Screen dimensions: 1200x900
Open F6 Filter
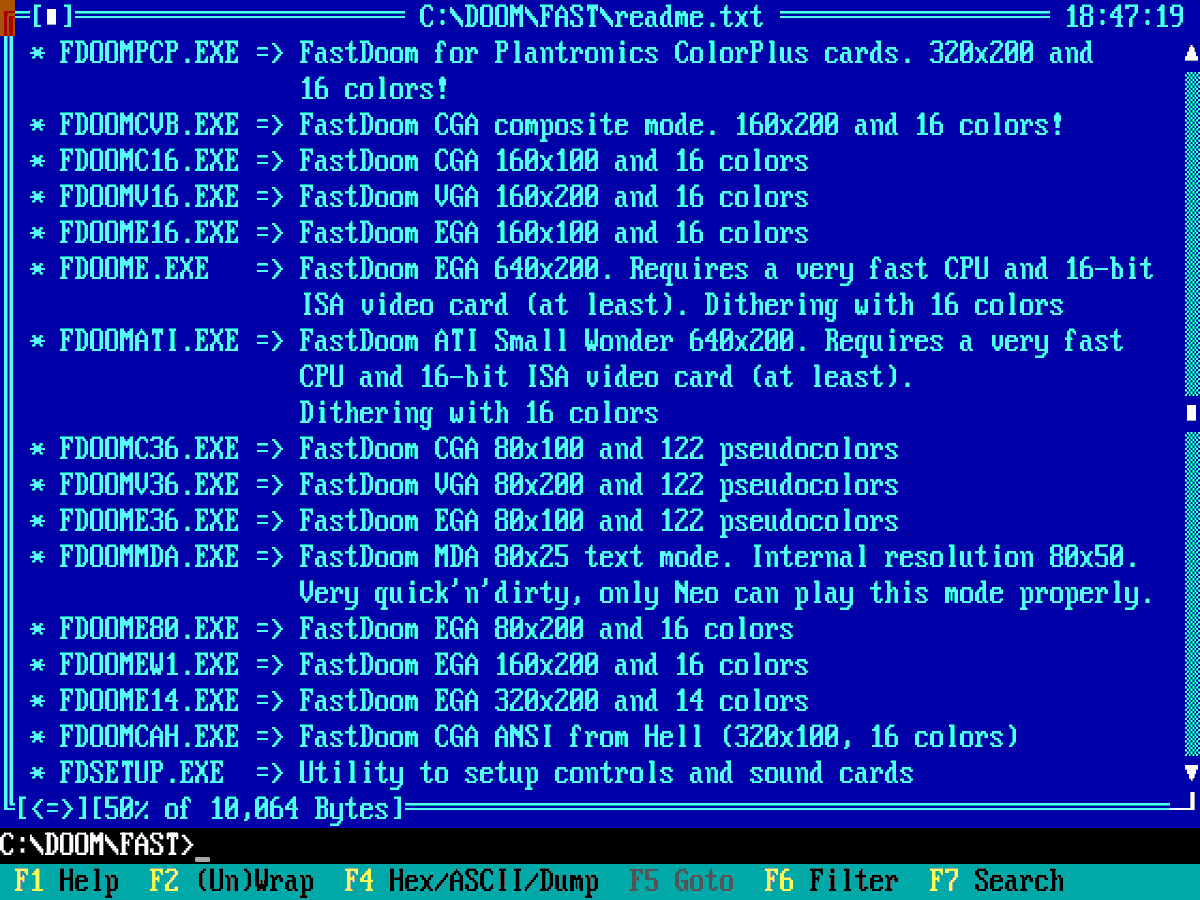tap(832, 881)
